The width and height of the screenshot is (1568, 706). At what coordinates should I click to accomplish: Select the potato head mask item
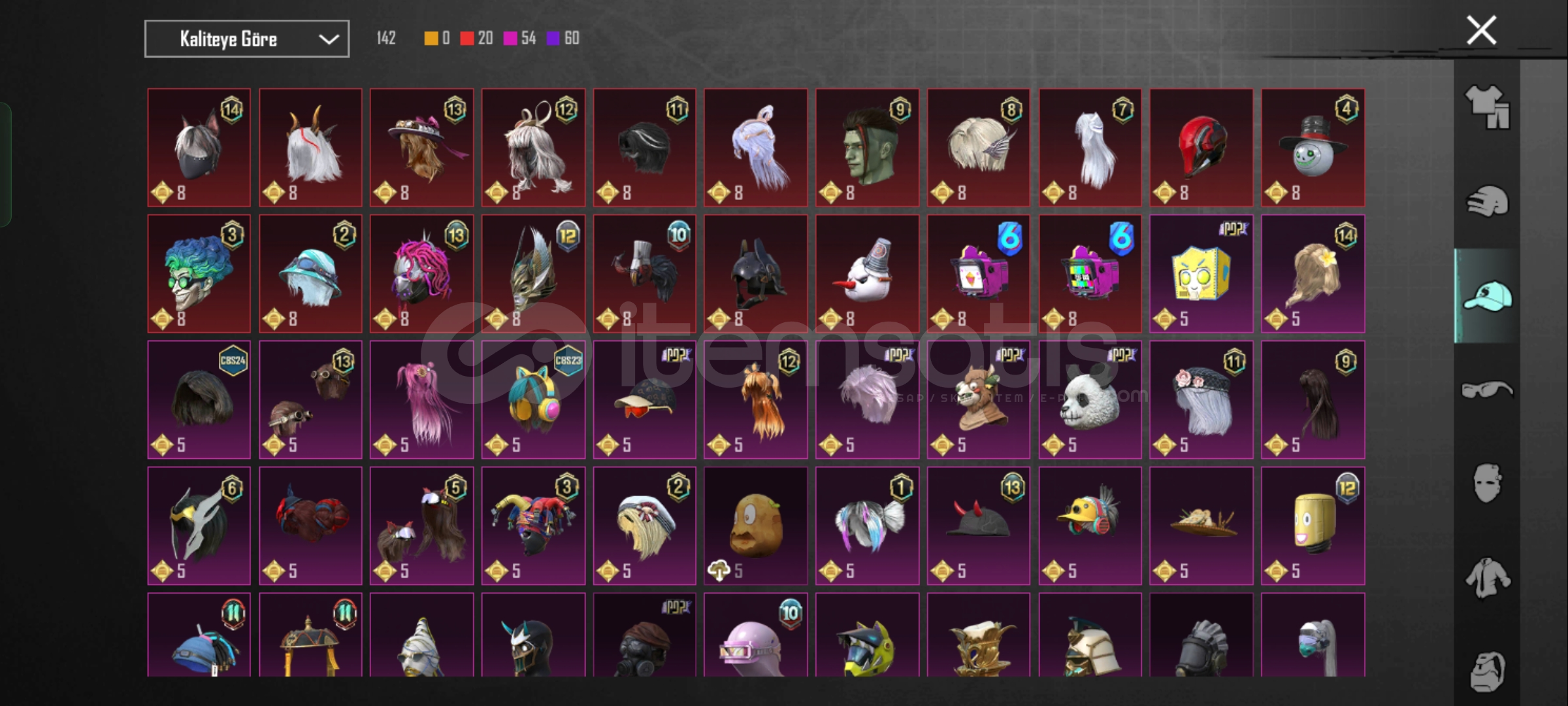(x=755, y=526)
